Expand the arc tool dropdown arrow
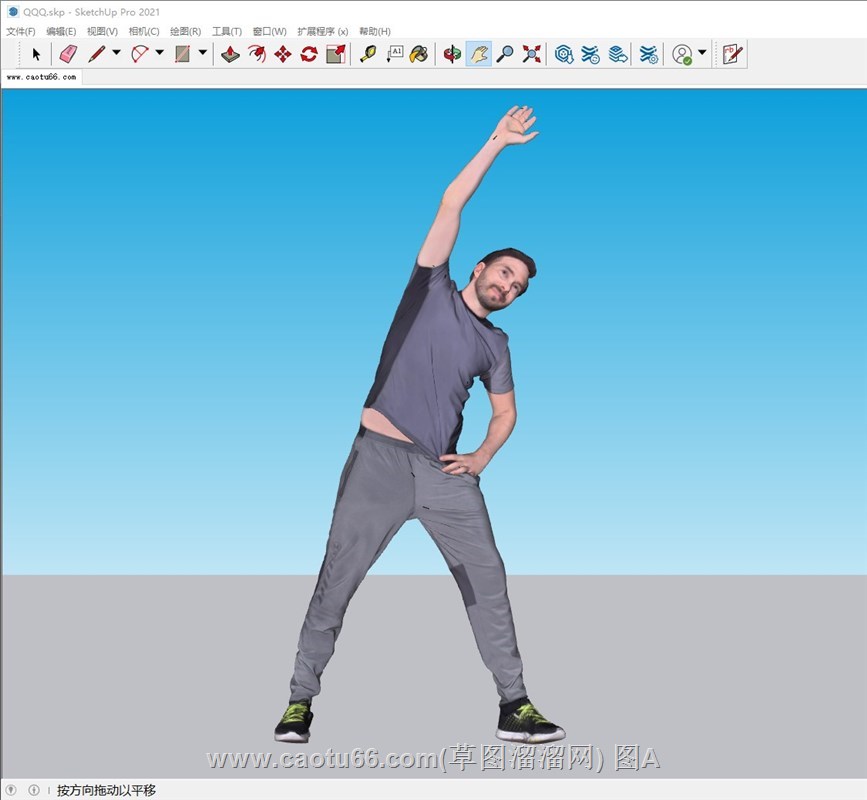 (x=159, y=53)
